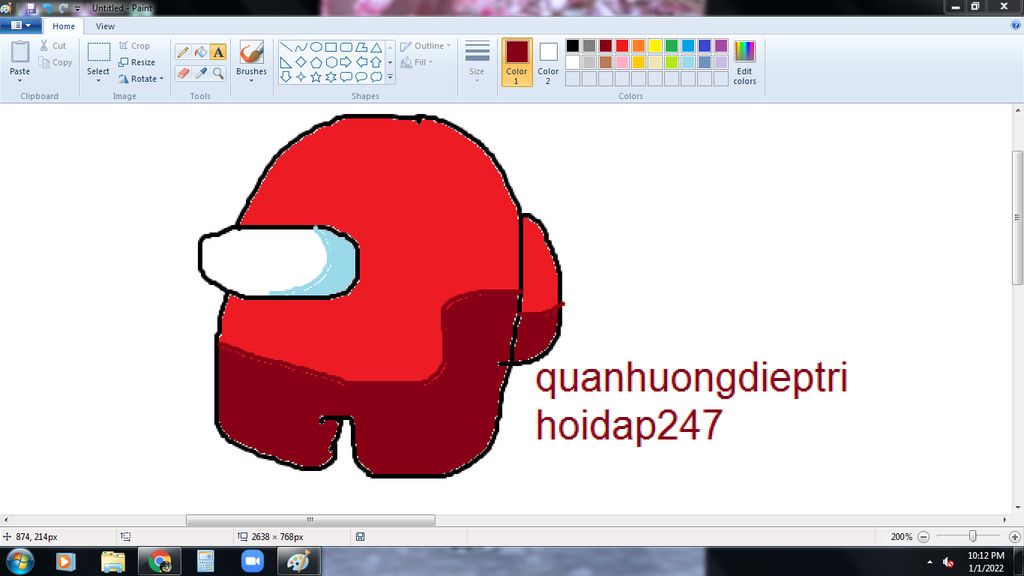
Task: Pick the green color swatch
Action: tap(671, 46)
